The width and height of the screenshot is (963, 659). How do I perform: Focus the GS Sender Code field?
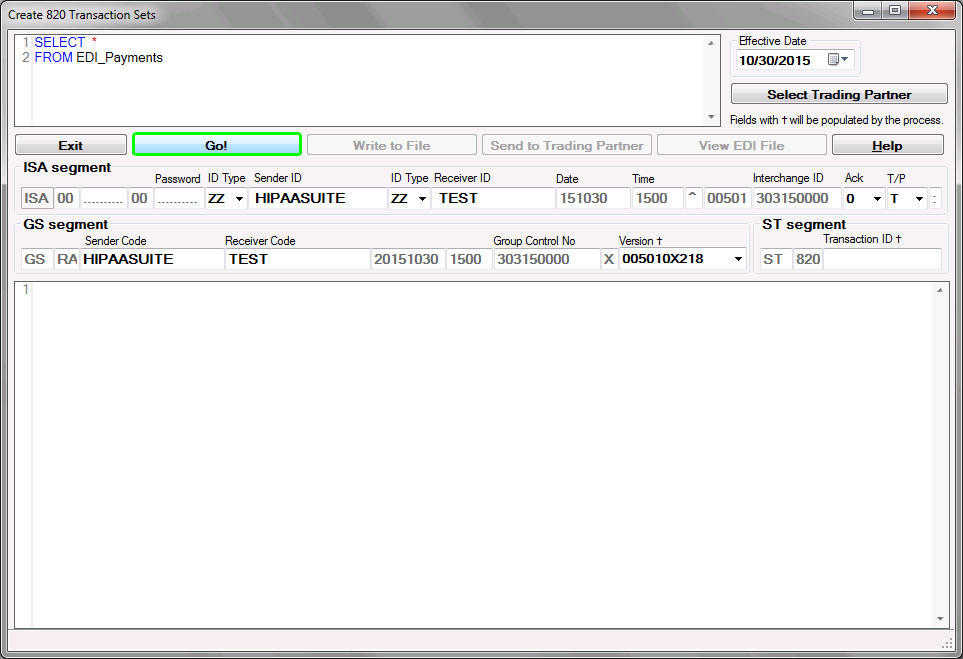click(152, 259)
